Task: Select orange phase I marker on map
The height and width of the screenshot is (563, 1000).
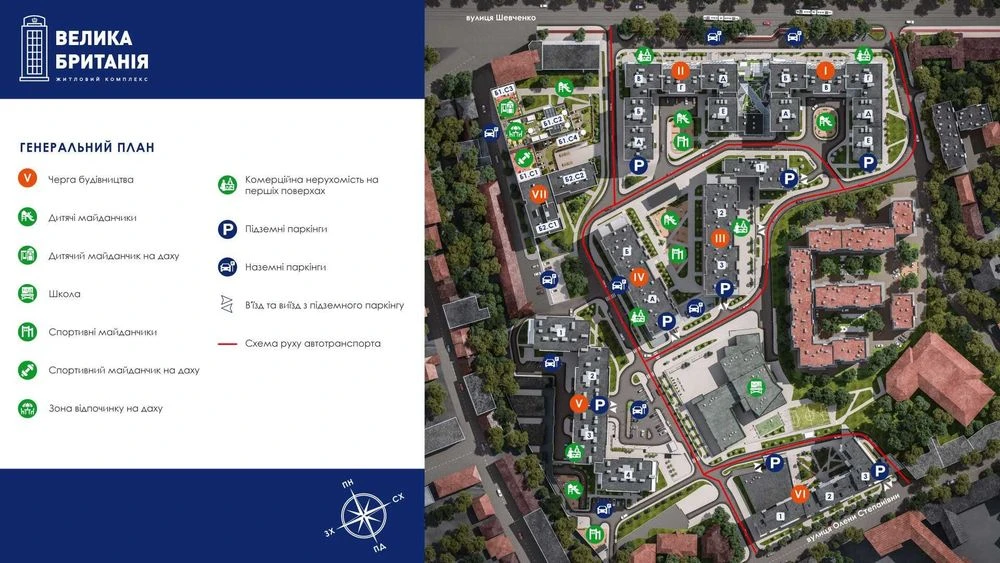Action: (x=826, y=71)
